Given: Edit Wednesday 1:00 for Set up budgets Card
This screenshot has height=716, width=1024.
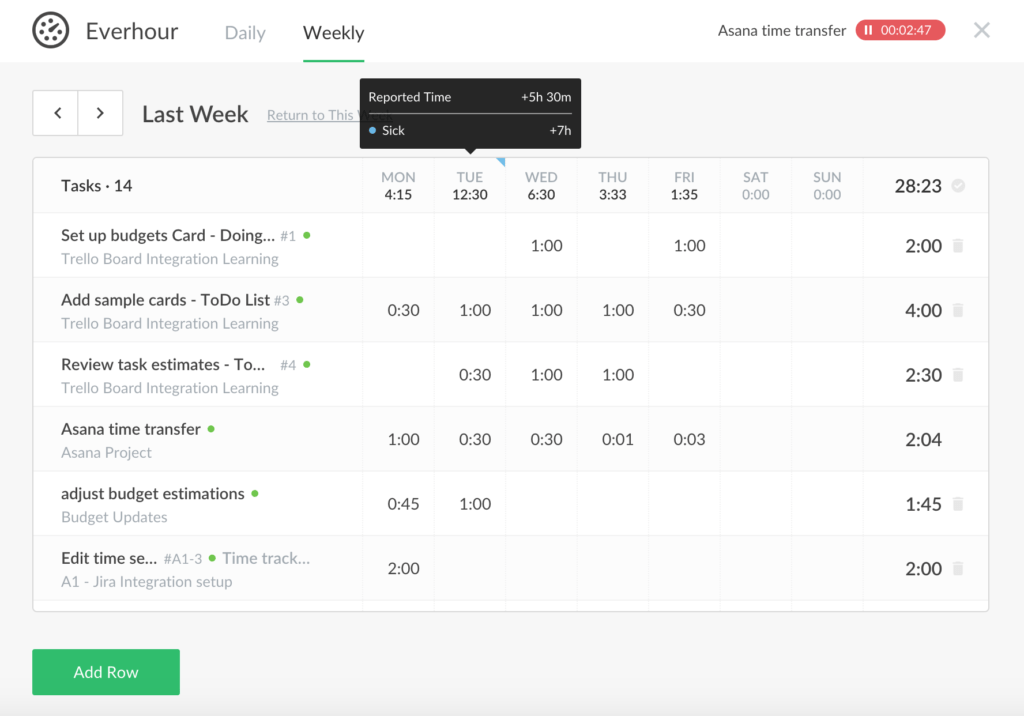Looking at the screenshot, I should [x=547, y=246].
